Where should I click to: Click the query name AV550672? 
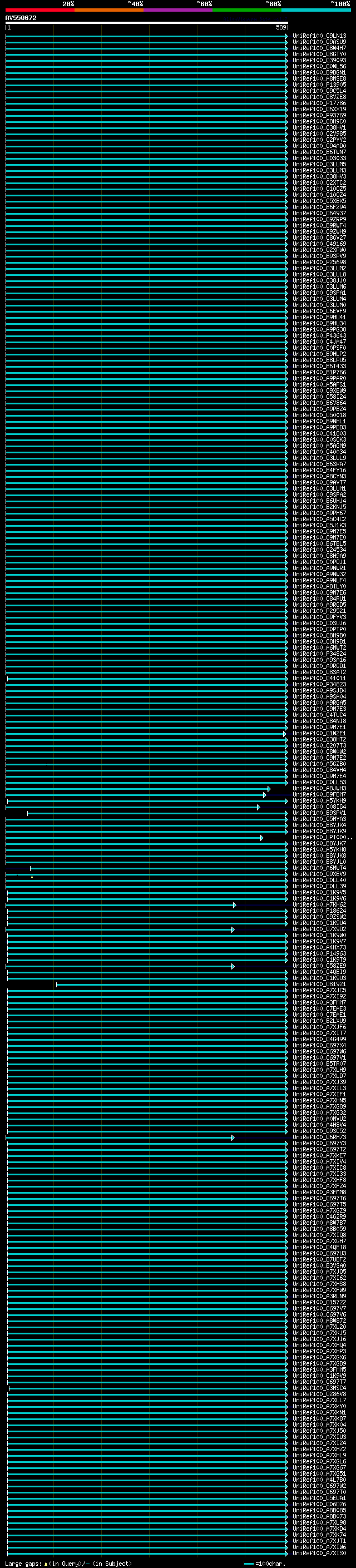pyautogui.click(x=21, y=18)
